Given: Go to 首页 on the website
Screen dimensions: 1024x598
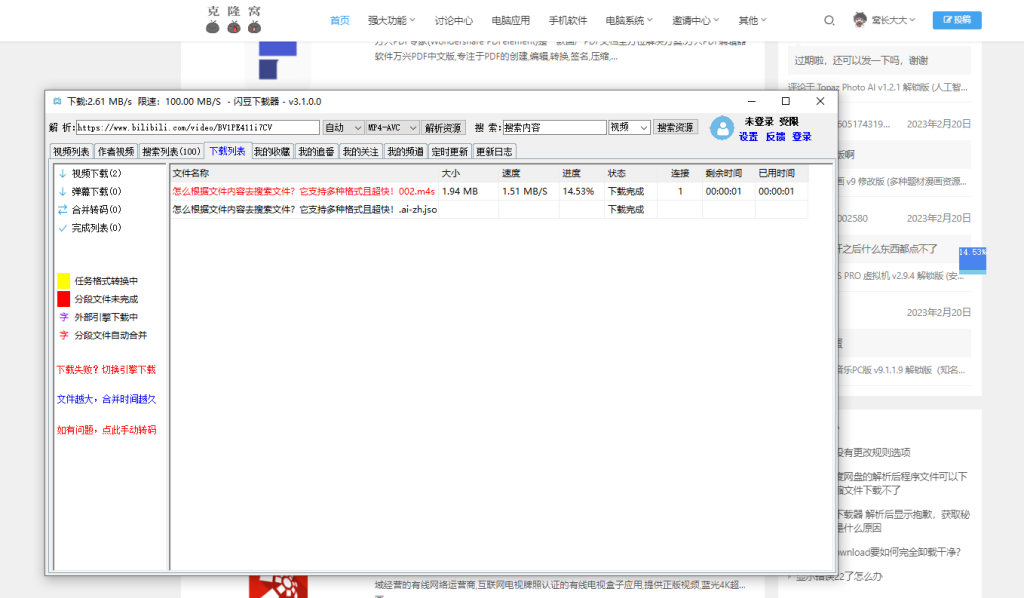Looking at the screenshot, I should click(340, 20).
